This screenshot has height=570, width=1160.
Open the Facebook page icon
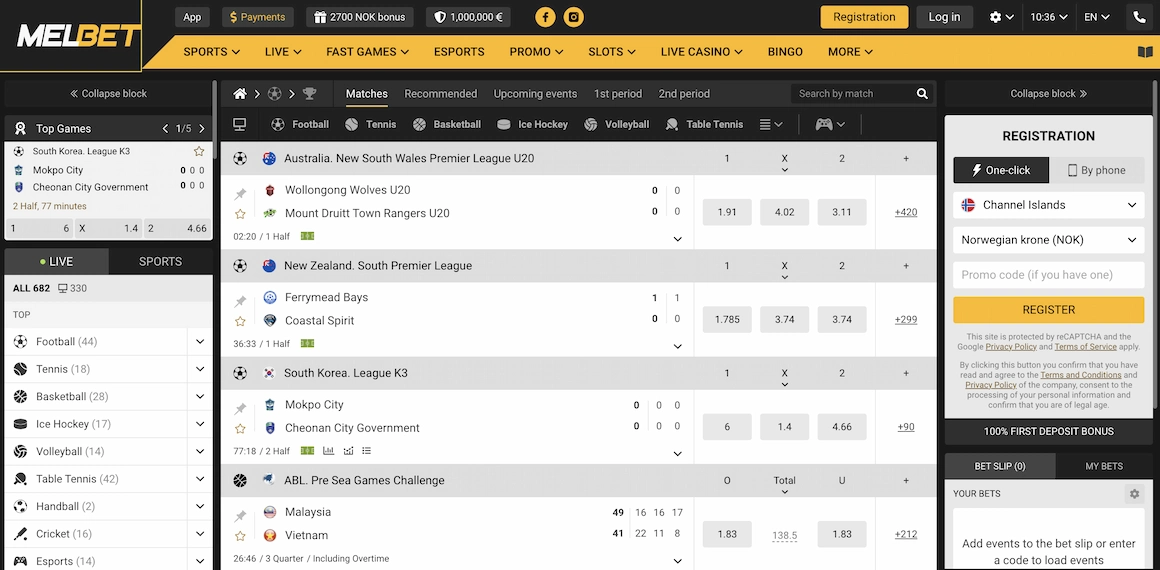point(545,17)
